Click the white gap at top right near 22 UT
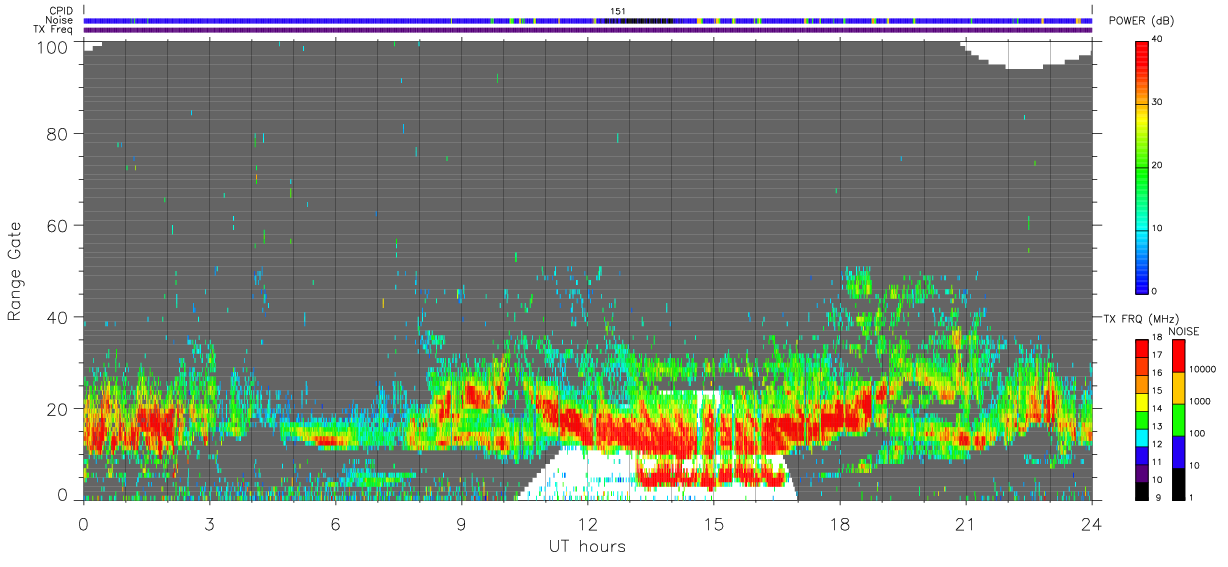 pyautogui.click(x=1025, y=54)
